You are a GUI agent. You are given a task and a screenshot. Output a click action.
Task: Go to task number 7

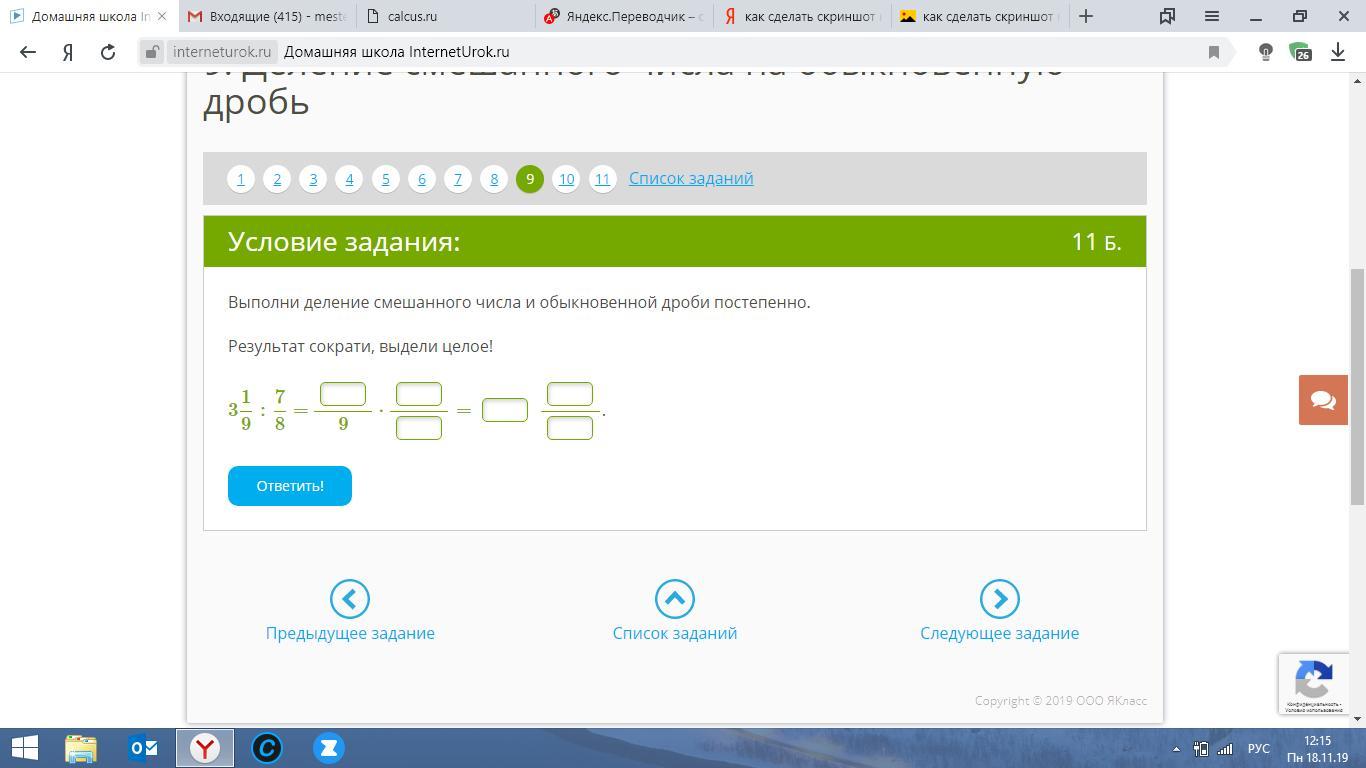[x=457, y=179]
